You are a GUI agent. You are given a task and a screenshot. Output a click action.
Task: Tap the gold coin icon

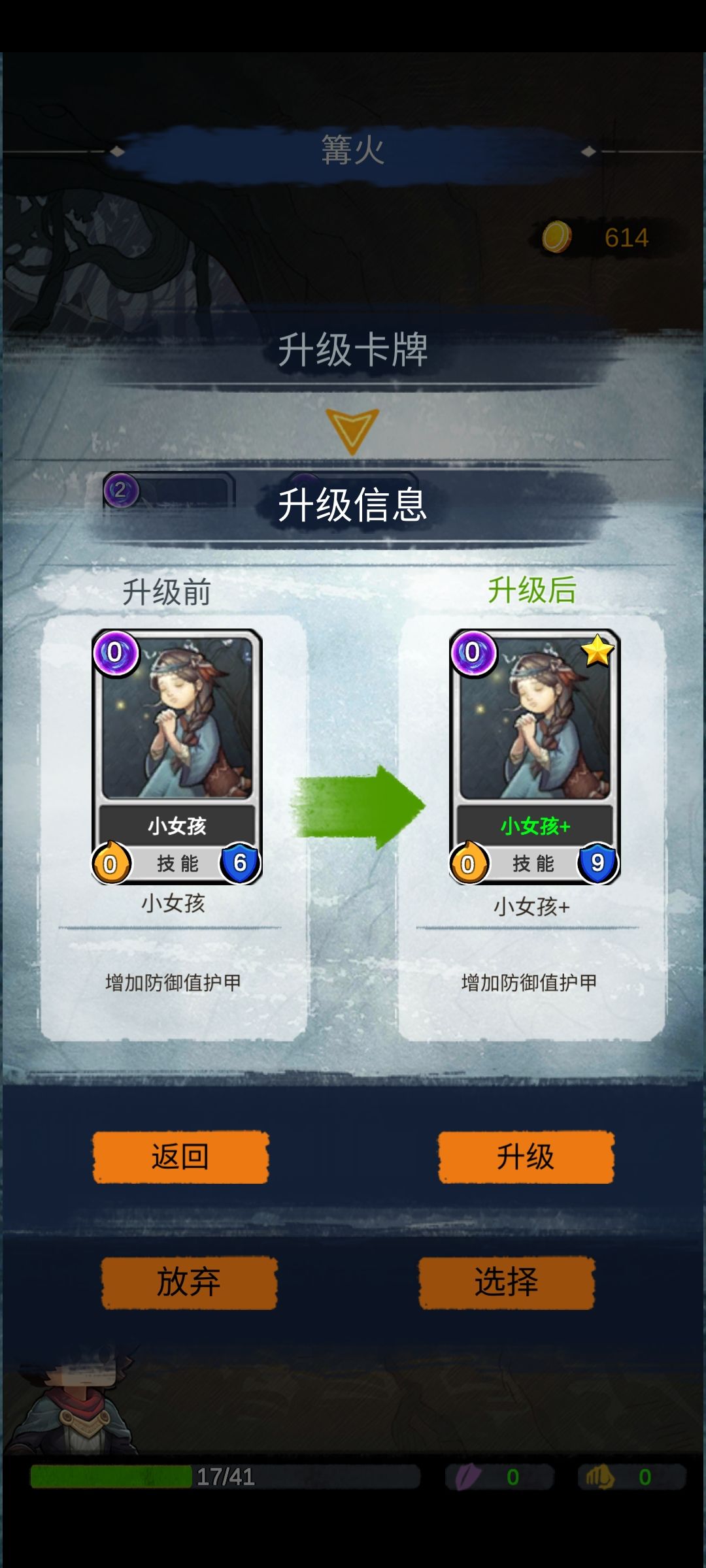click(x=556, y=237)
